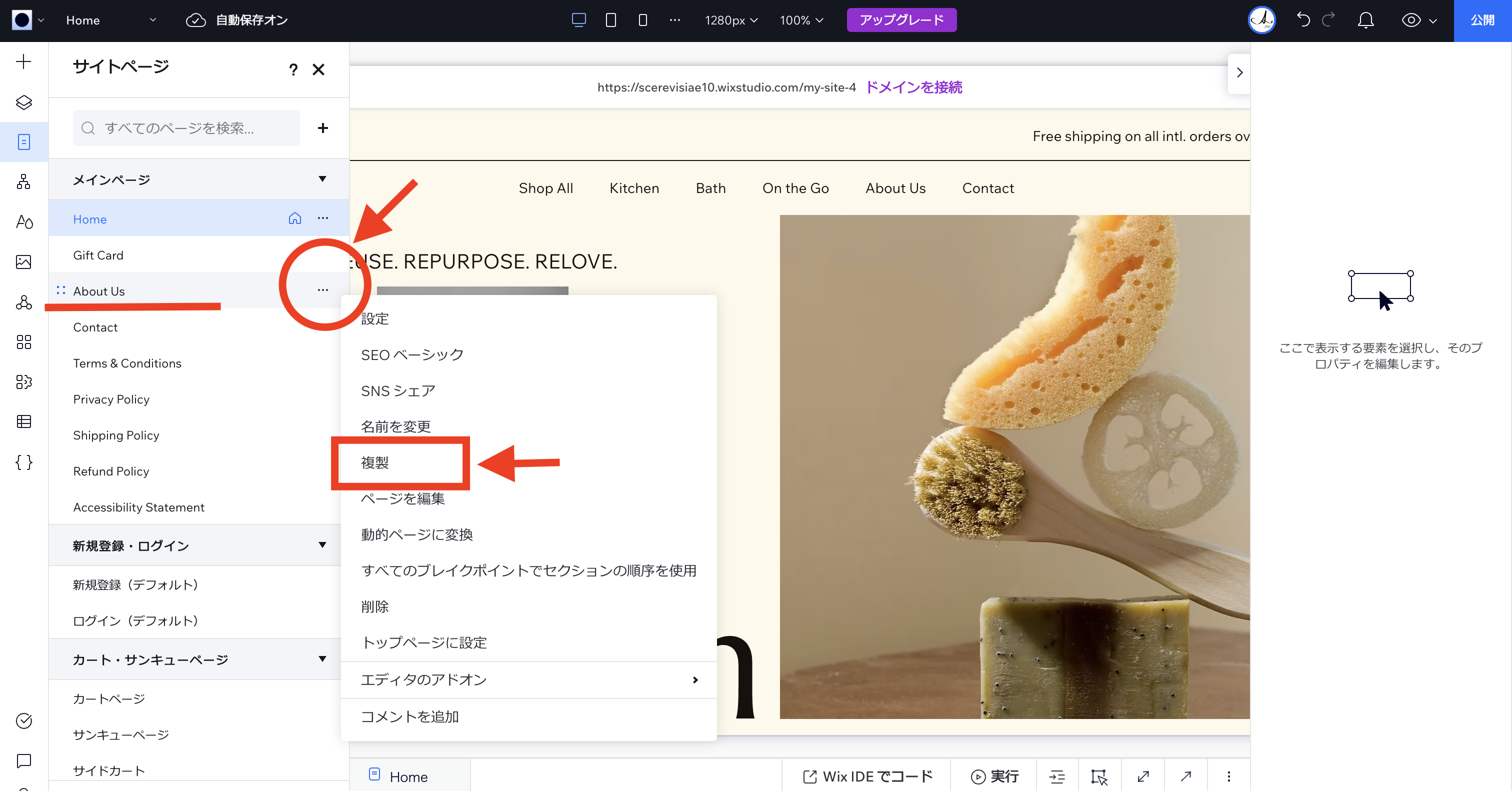Viewport: 1512px width, 791px height.
Task: Open the Layers panel
Action: tap(23, 102)
